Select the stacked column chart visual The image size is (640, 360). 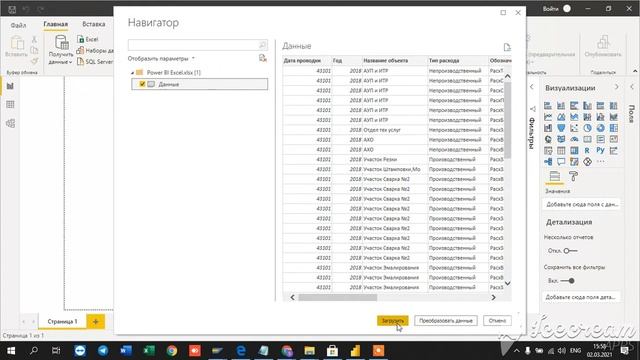pos(561,106)
